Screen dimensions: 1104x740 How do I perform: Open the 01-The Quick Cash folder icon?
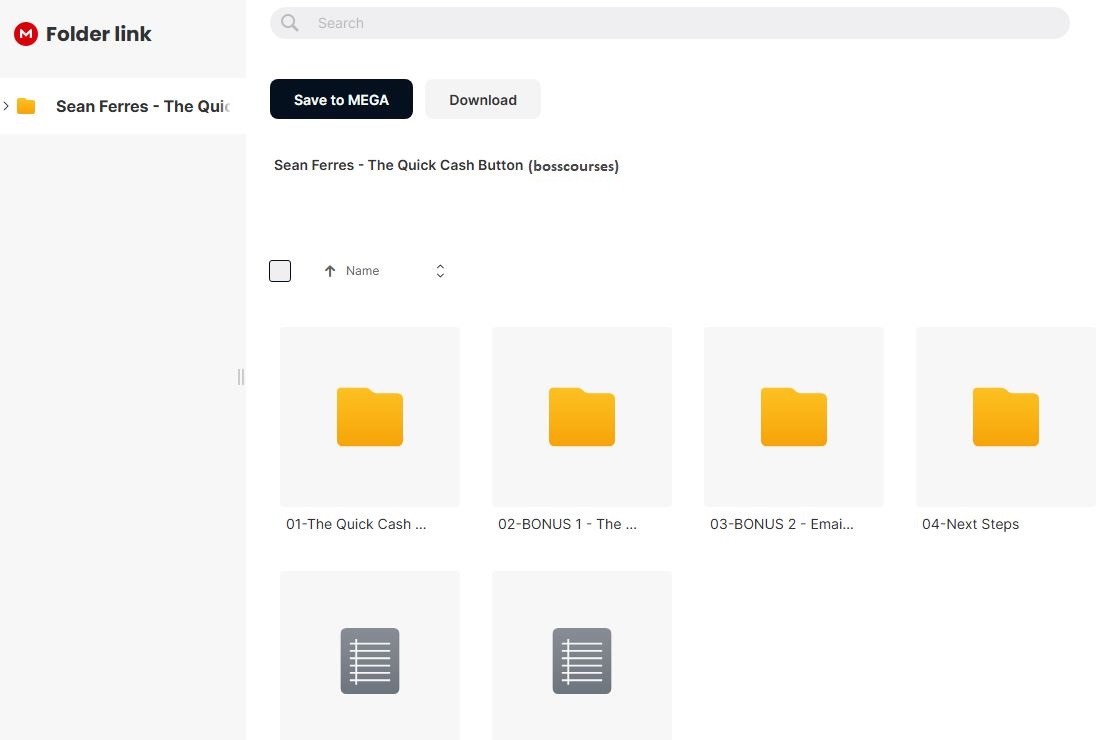click(370, 417)
